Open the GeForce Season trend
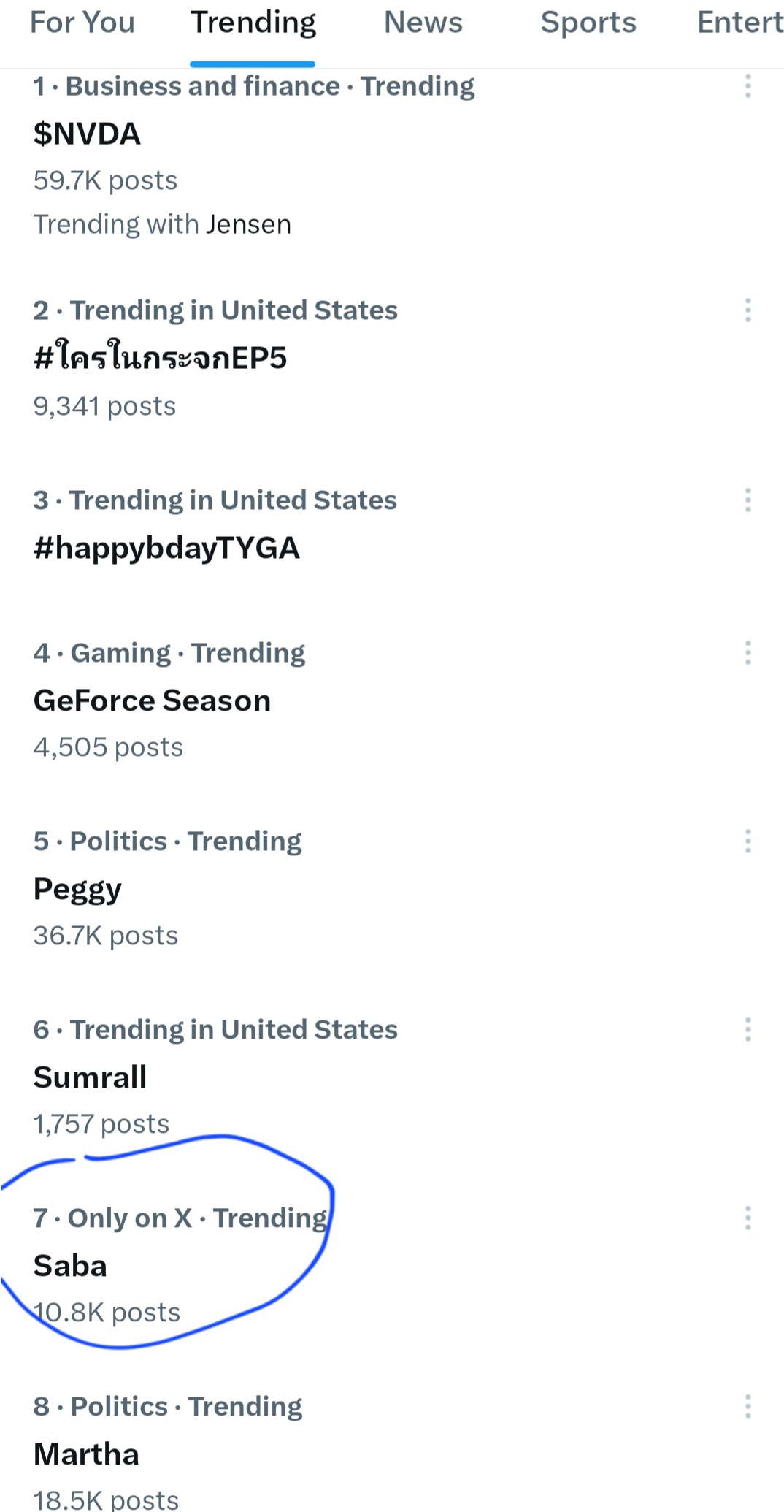 (x=152, y=700)
